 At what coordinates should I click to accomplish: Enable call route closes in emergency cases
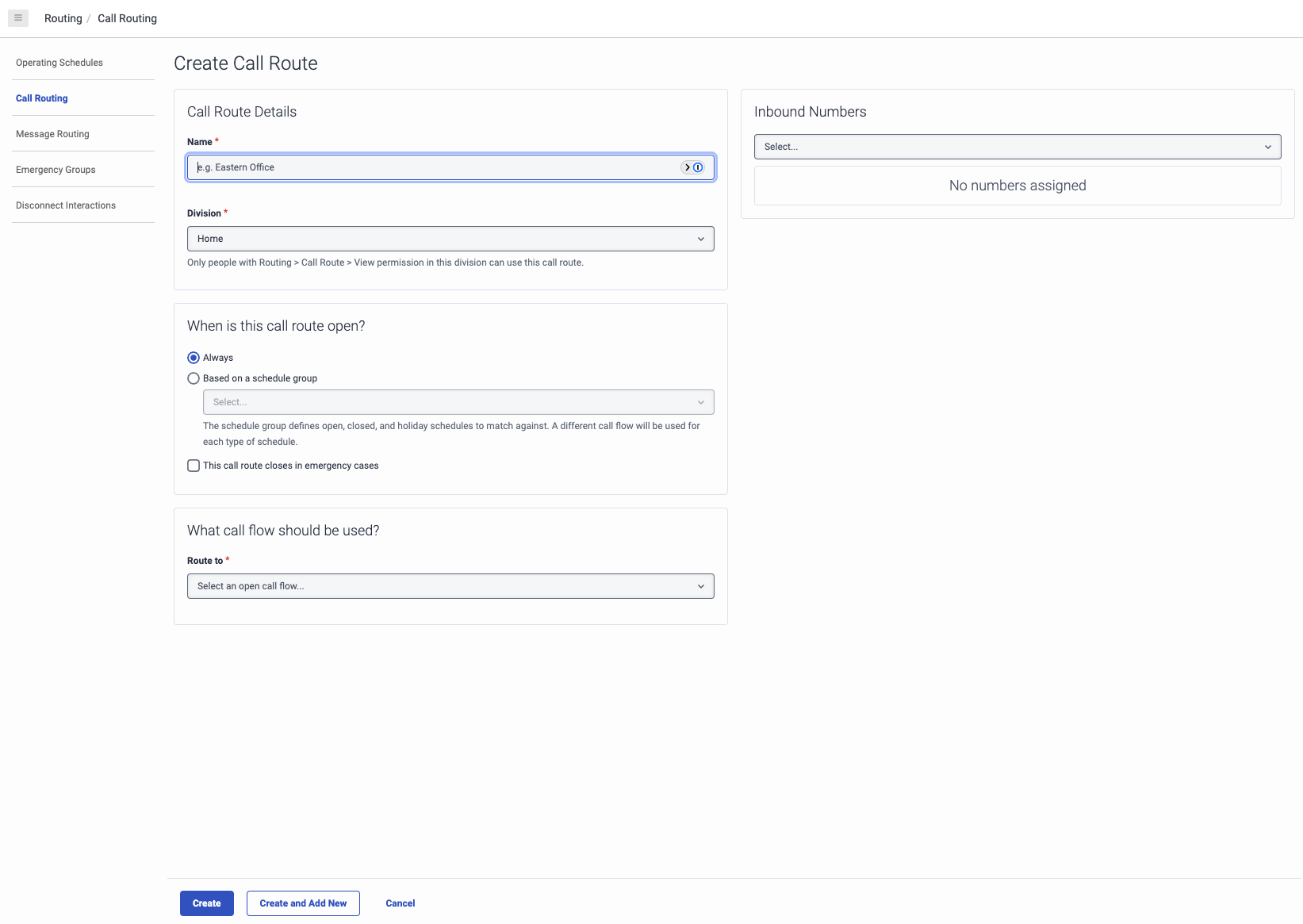pyautogui.click(x=194, y=466)
